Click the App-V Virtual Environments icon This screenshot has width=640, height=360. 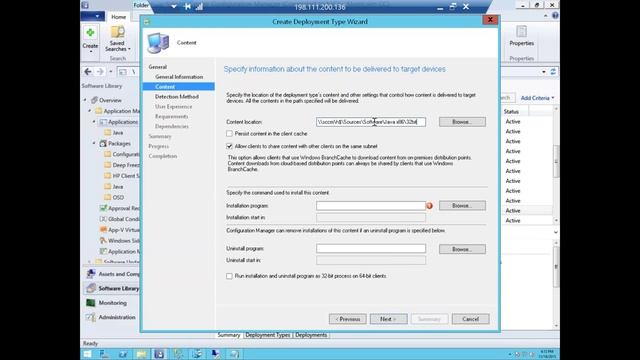click(x=103, y=230)
